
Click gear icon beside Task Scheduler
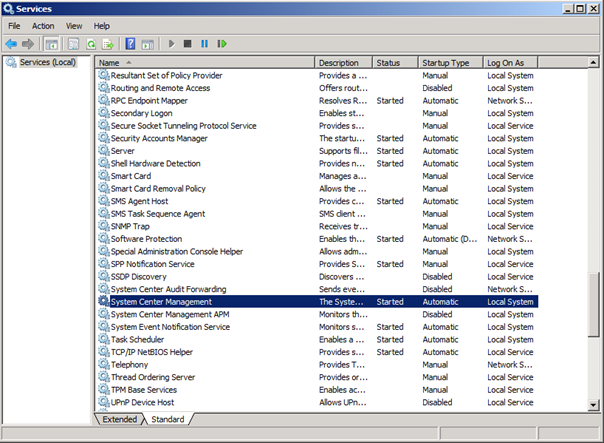pyautogui.click(x=103, y=339)
